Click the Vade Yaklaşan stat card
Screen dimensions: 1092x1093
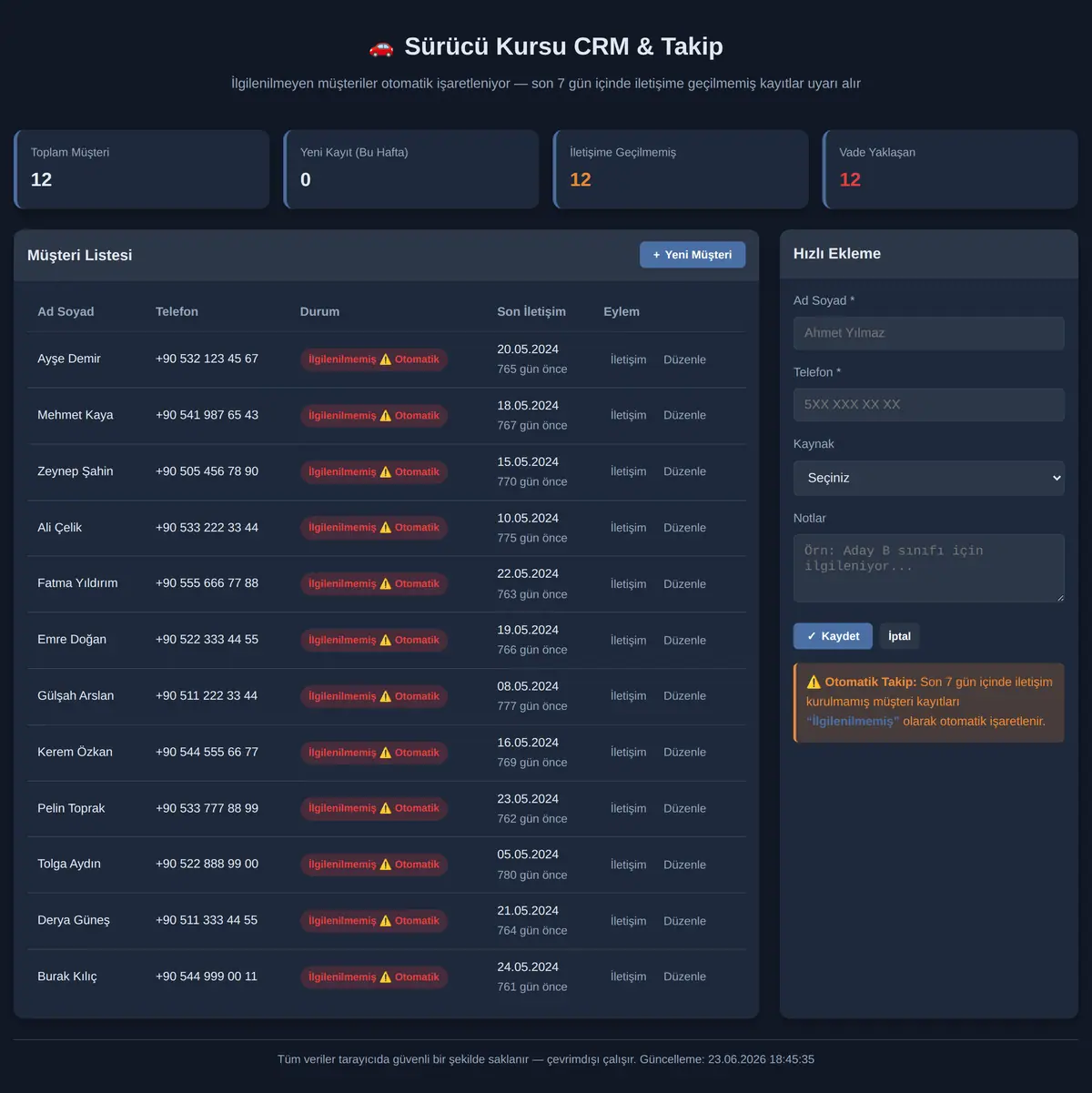point(950,169)
